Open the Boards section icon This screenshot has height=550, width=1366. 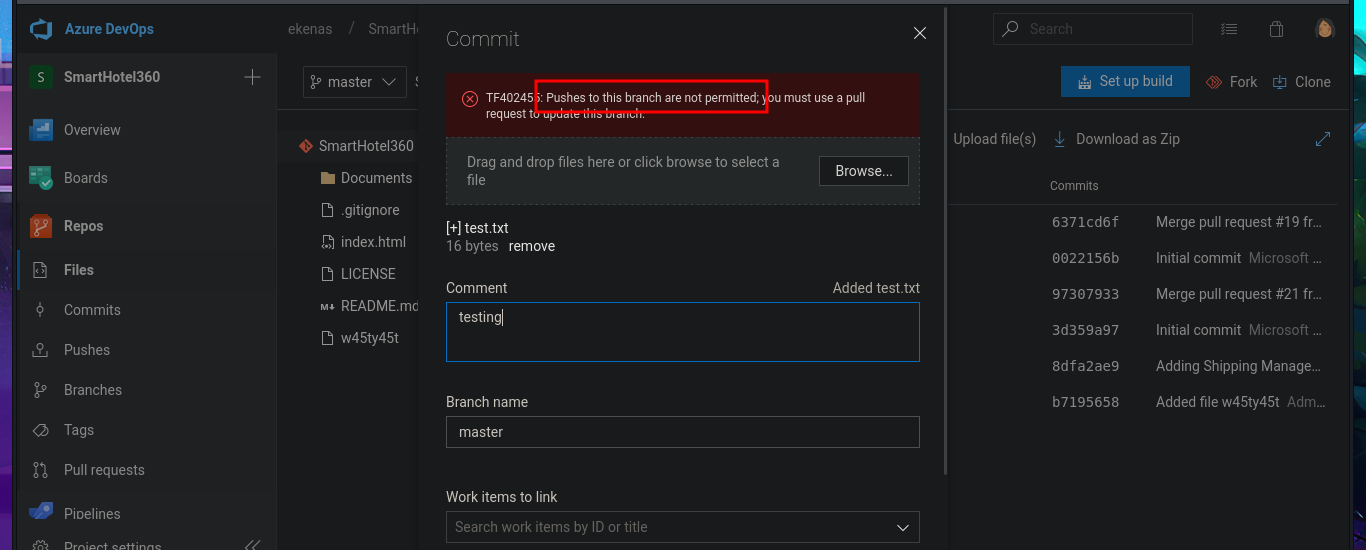pos(40,178)
